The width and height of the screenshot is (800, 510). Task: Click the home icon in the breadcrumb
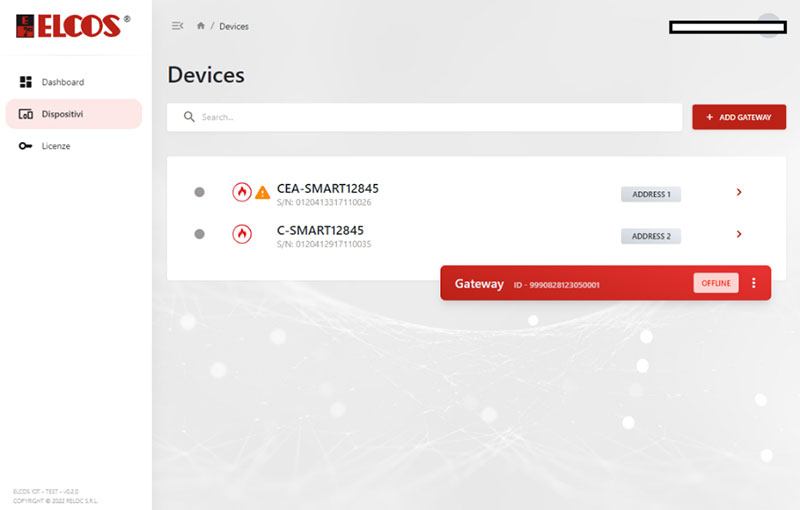(x=201, y=26)
